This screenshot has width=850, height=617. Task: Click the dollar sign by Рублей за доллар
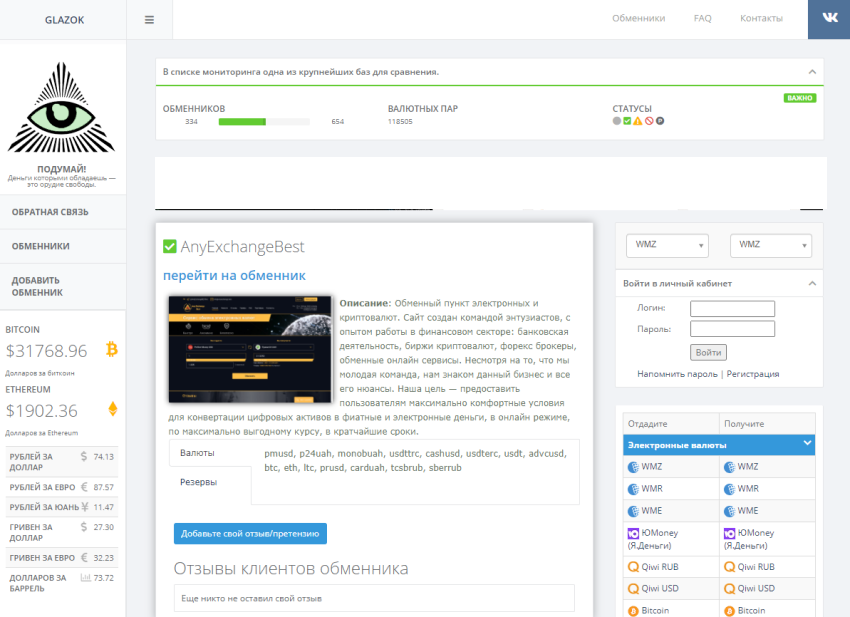83,457
